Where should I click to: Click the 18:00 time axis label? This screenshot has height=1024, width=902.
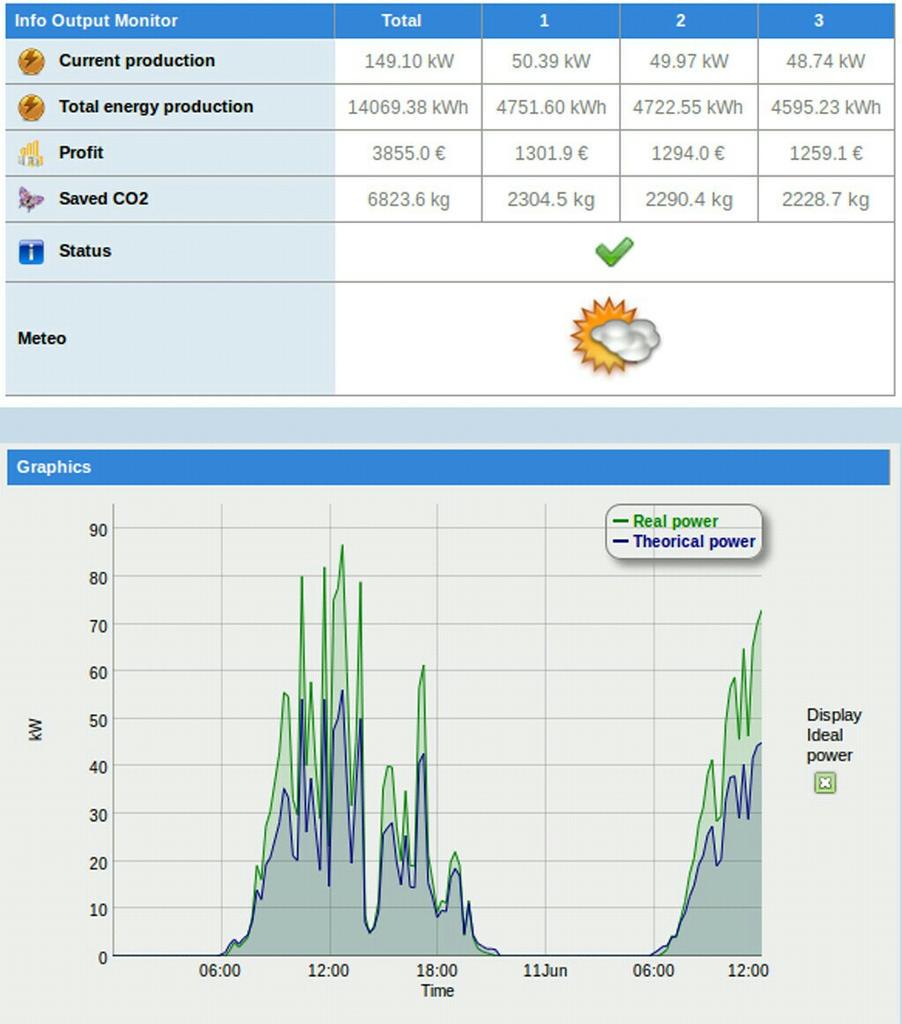coord(436,970)
